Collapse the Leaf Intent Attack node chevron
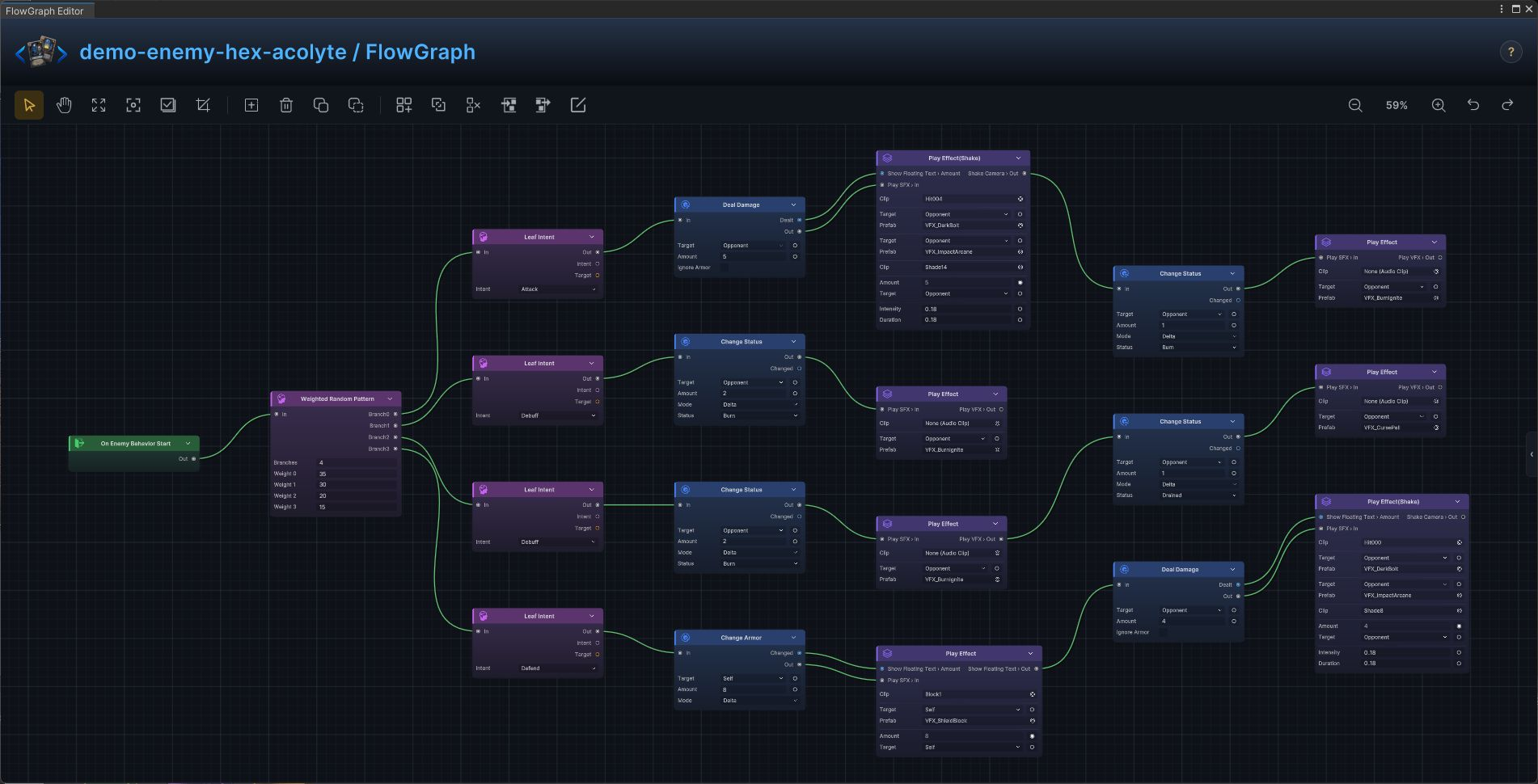 (592, 237)
